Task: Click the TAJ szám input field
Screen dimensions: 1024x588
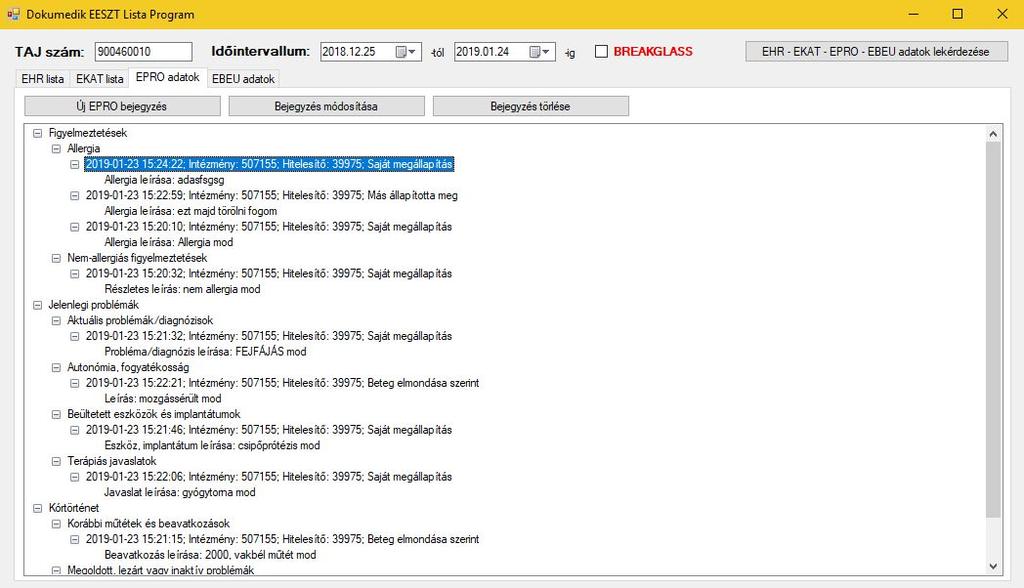Action: click(x=144, y=52)
